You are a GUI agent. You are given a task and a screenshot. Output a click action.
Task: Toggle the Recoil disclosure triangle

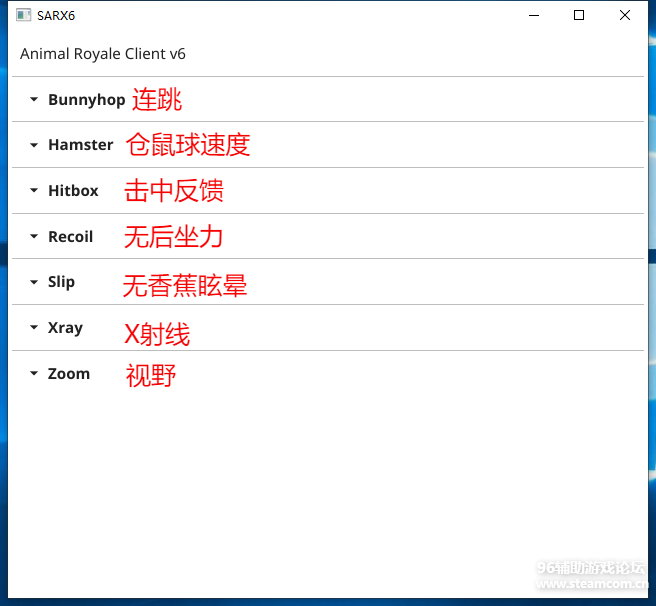pyautogui.click(x=34, y=237)
